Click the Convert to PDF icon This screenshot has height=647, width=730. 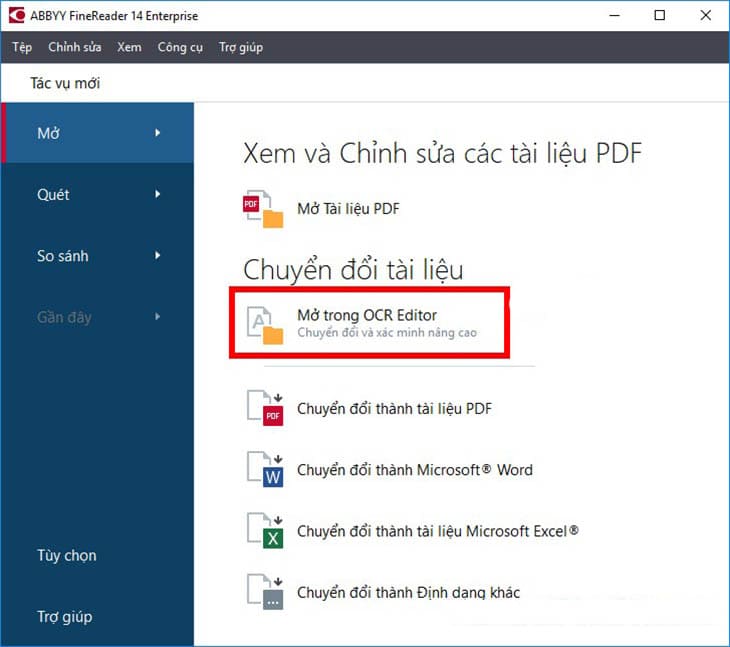(265, 408)
